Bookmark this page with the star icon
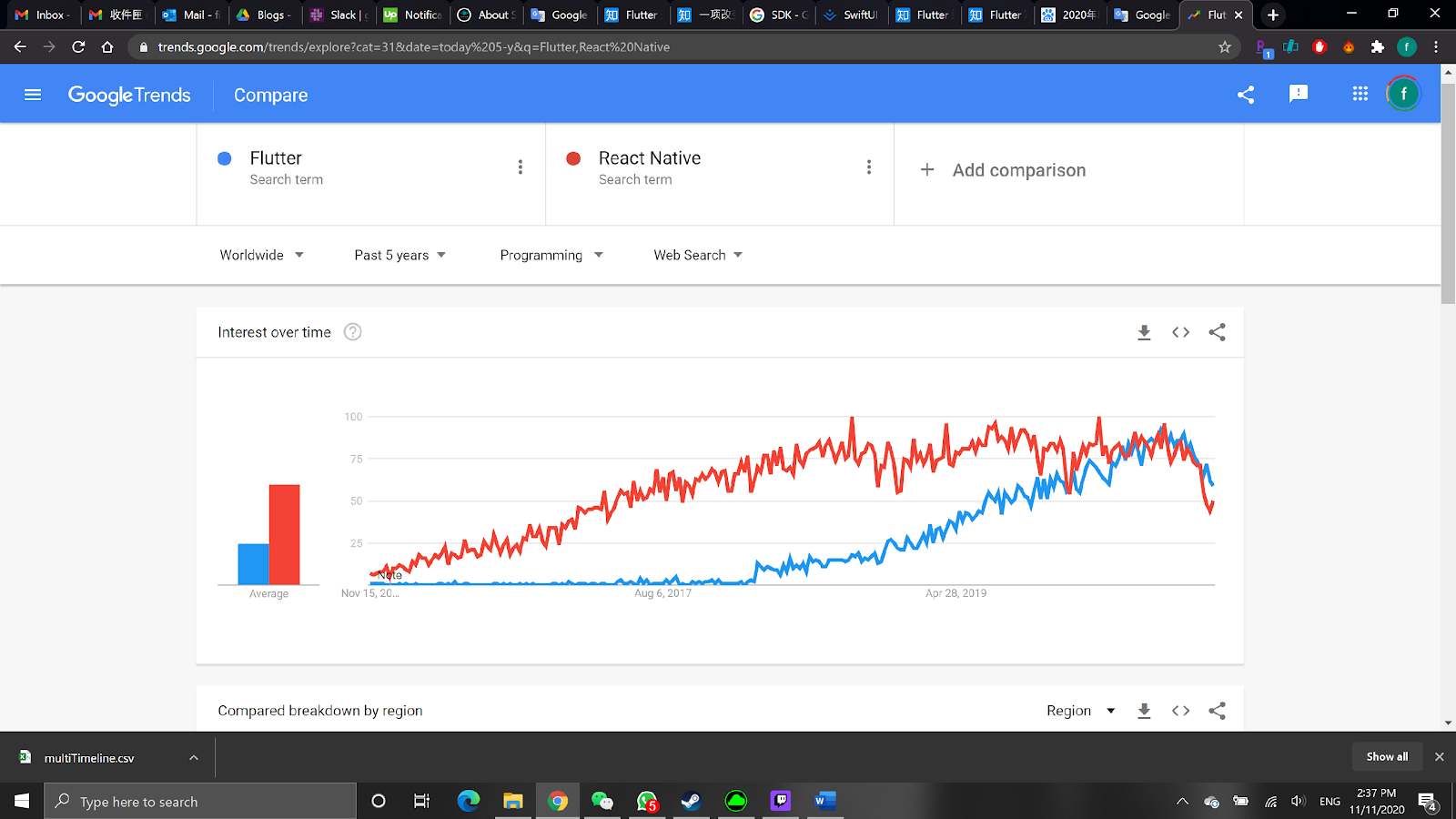This screenshot has width=1456, height=819. click(x=1225, y=47)
